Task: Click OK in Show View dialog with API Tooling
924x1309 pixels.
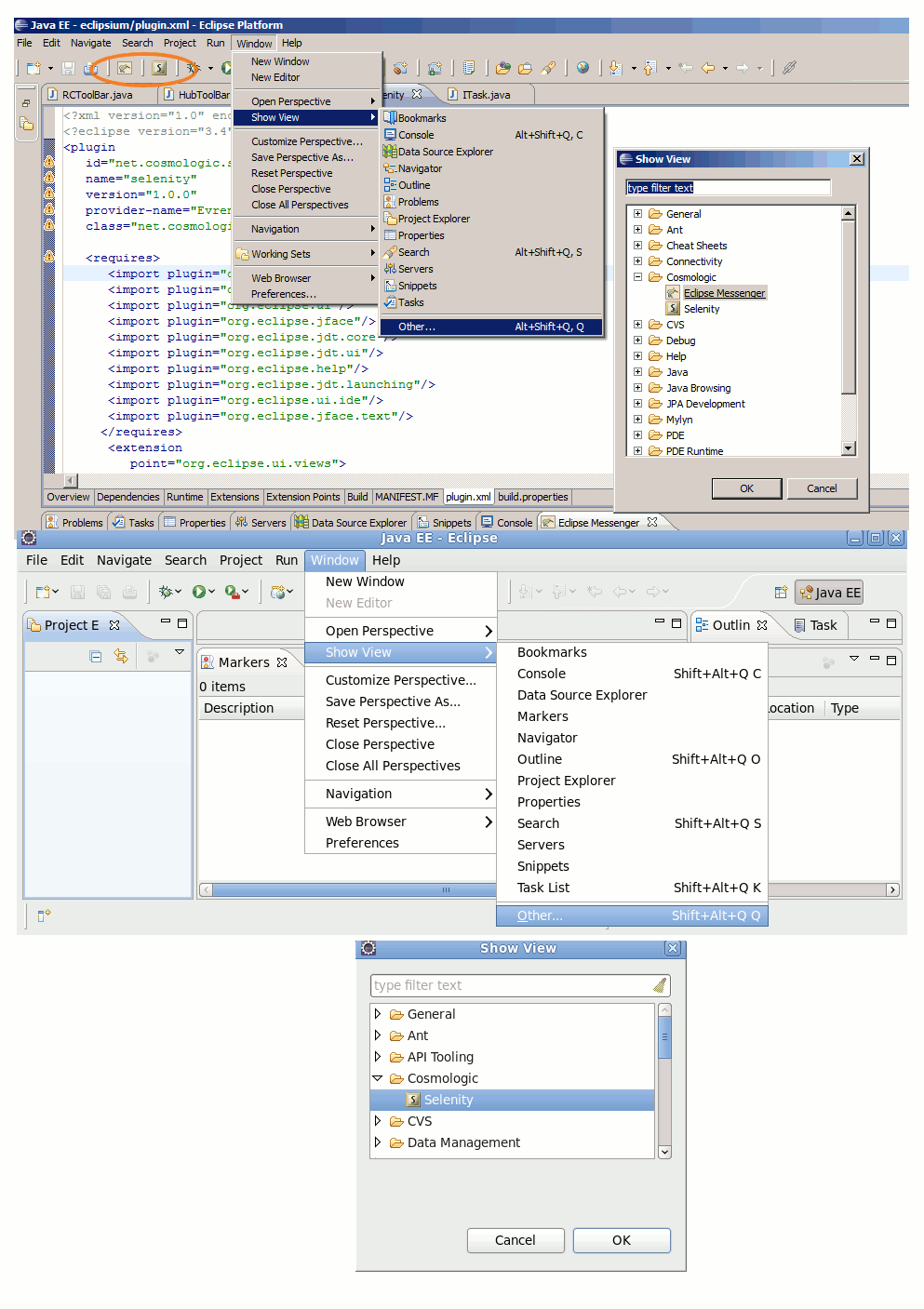Action: pyautogui.click(x=622, y=1240)
